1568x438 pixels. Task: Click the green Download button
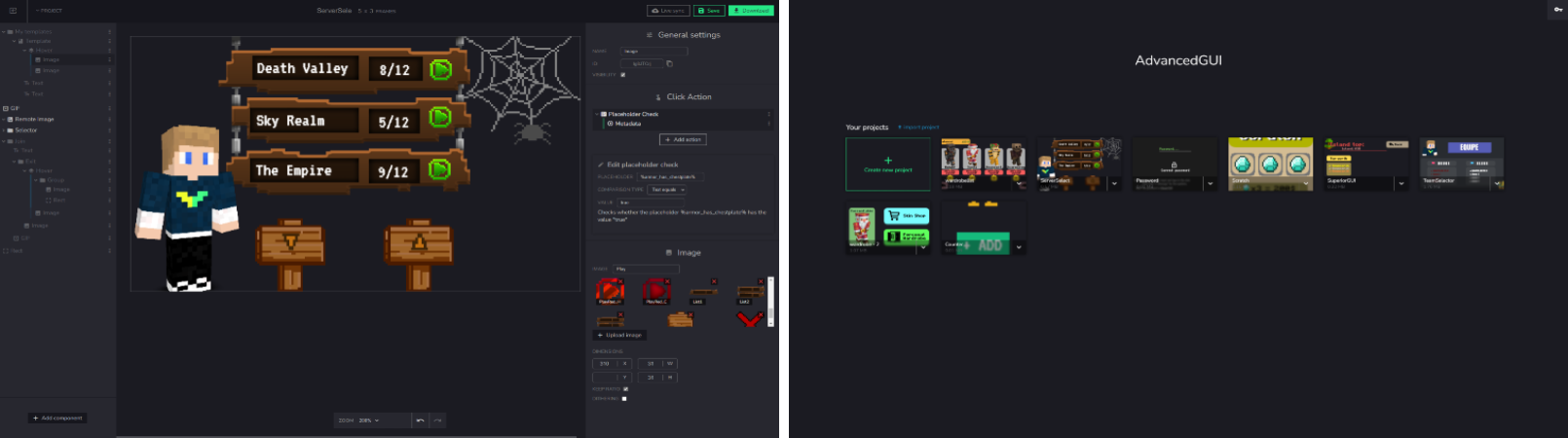click(751, 11)
